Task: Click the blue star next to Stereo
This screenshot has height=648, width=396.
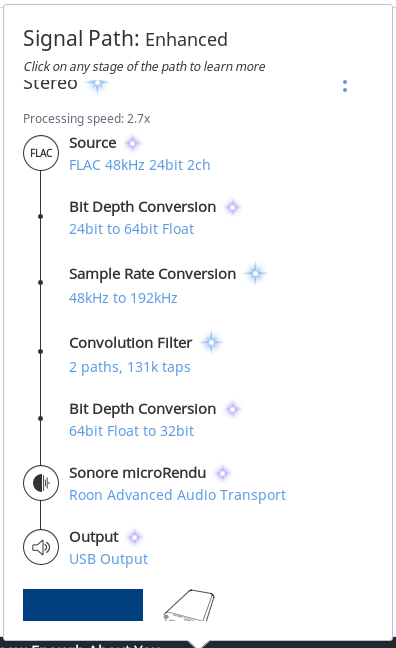Action: click(98, 85)
